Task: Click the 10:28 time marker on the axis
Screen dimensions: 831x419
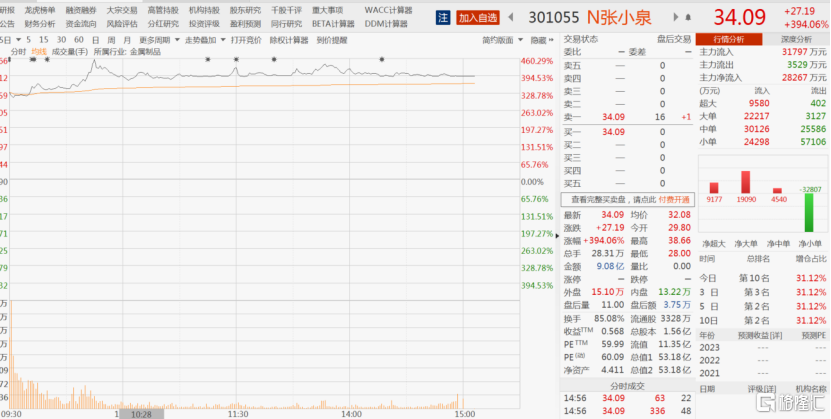Action: click(x=142, y=414)
